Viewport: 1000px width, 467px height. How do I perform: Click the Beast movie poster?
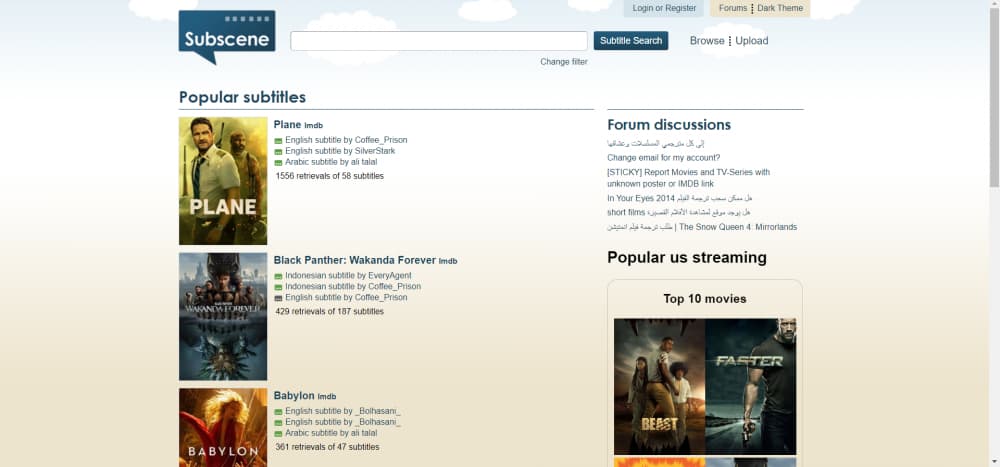coord(659,387)
